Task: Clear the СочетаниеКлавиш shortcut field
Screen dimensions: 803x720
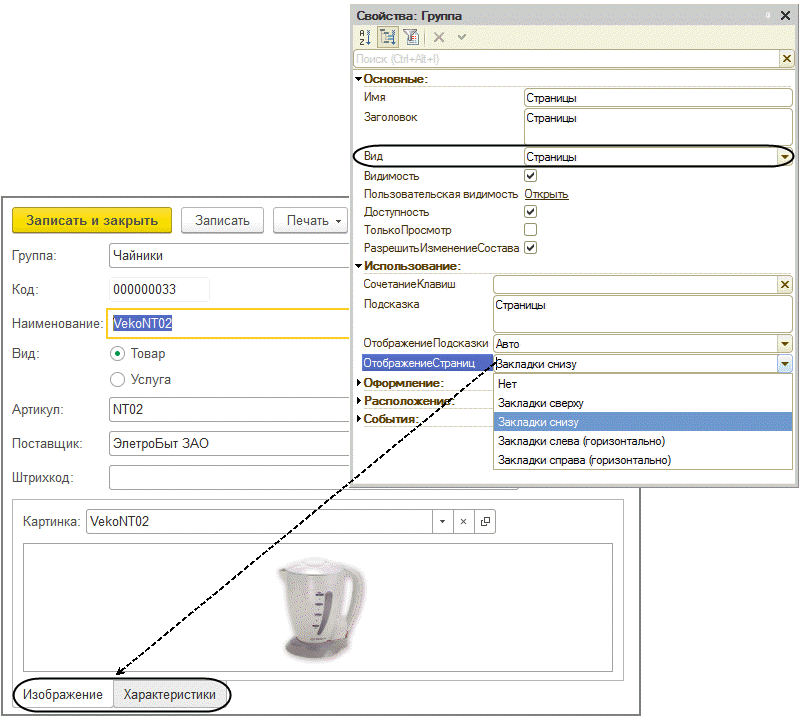Action: click(x=785, y=285)
